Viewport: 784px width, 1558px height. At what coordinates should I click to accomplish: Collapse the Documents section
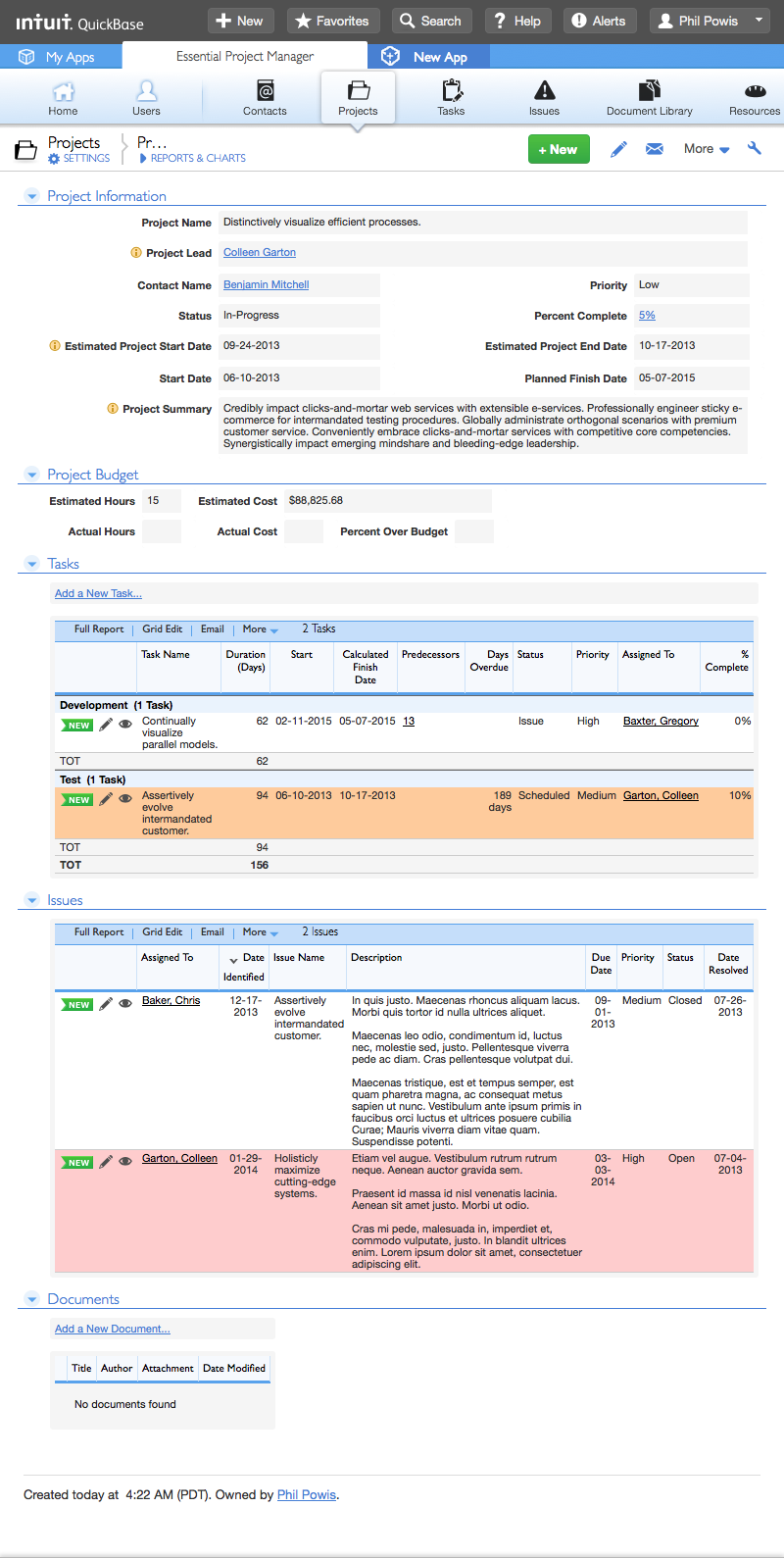[31, 1300]
